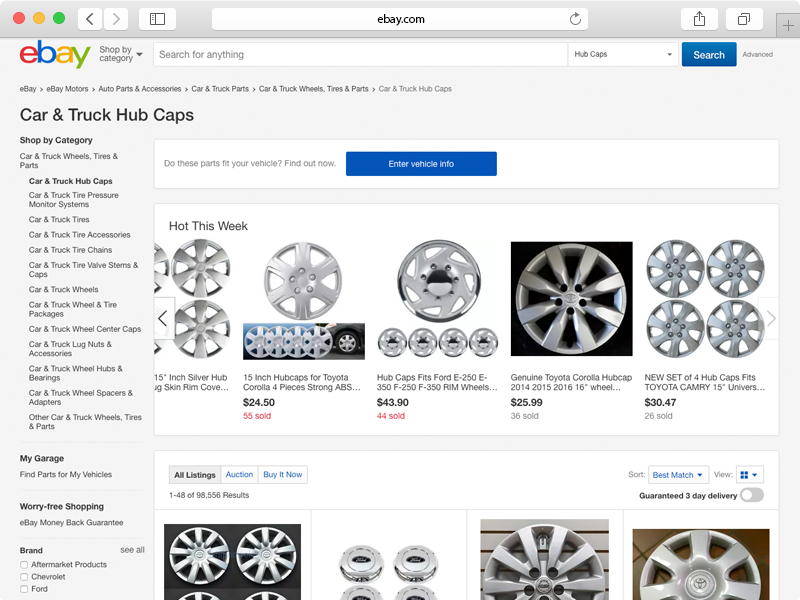Toggle Guaranteed 3 day delivery switch
The height and width of the screenshot is (600, 800).
coord(752,495)
